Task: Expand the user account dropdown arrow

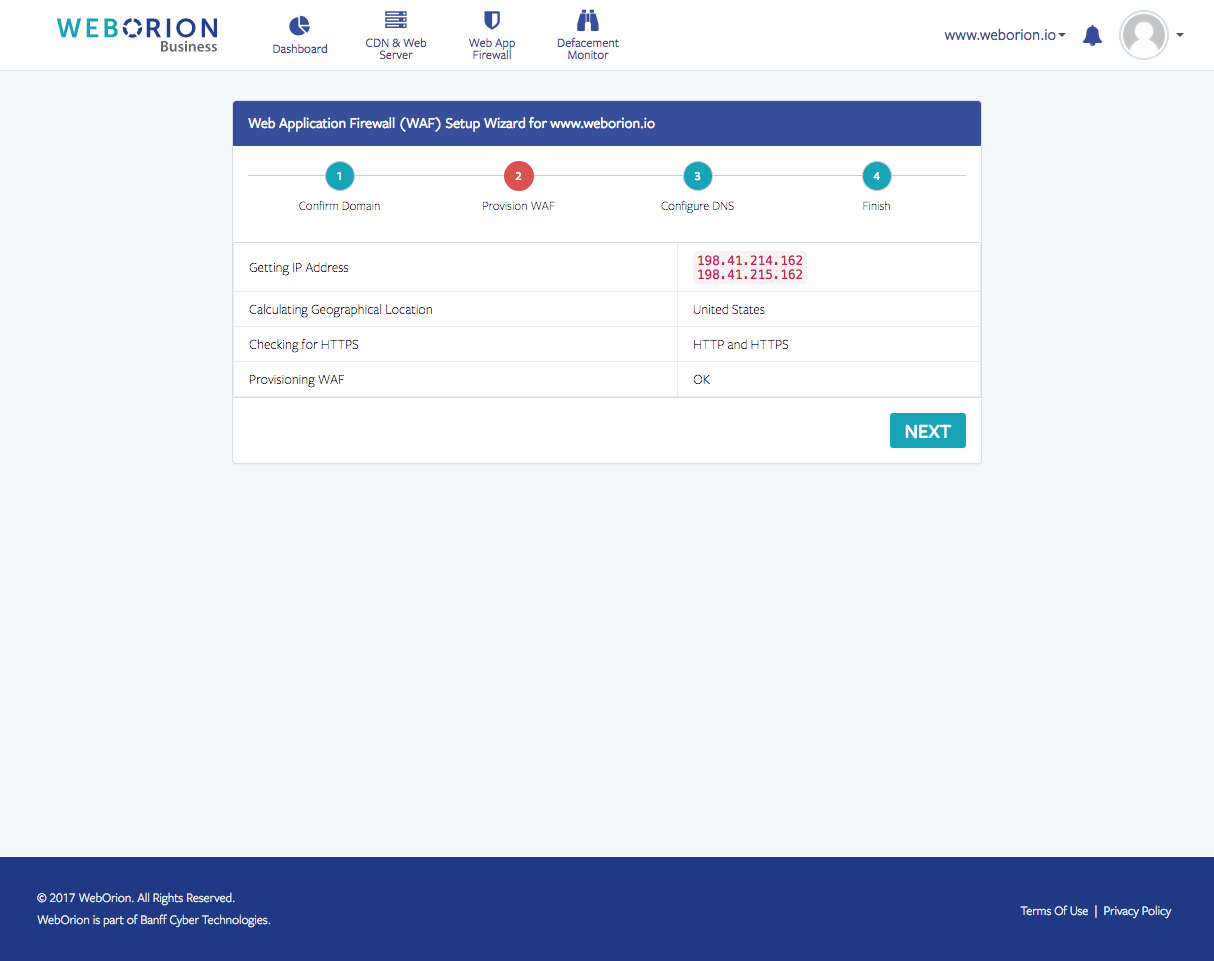Action: [x=1180, y=35]
